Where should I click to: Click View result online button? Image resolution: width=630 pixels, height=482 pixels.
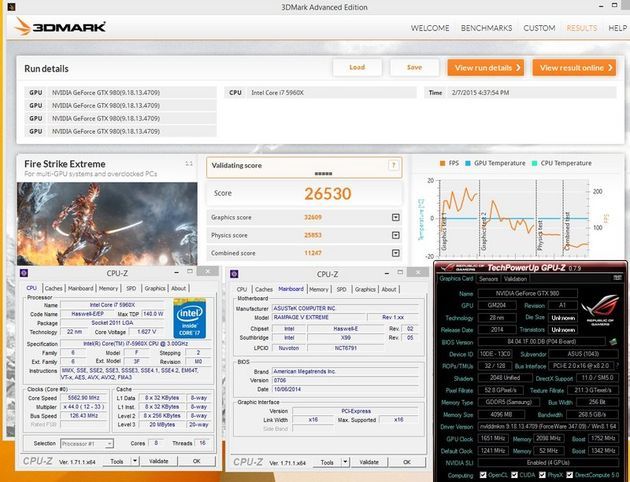click(575, 68)
